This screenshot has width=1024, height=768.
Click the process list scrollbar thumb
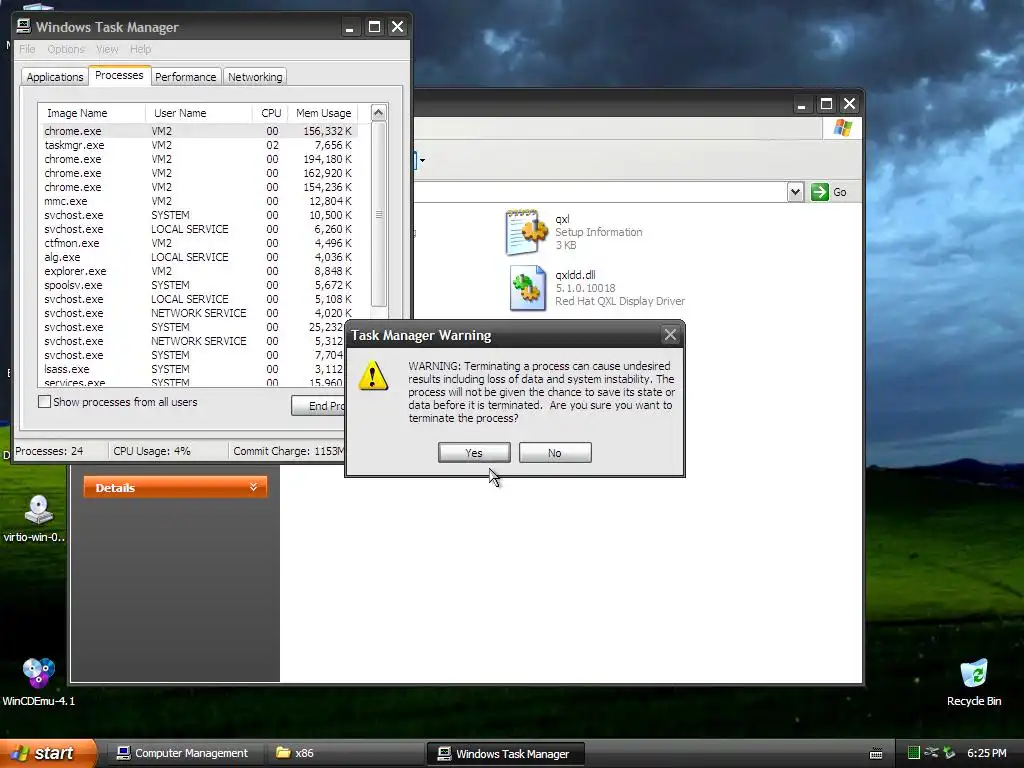click(379, 214)
